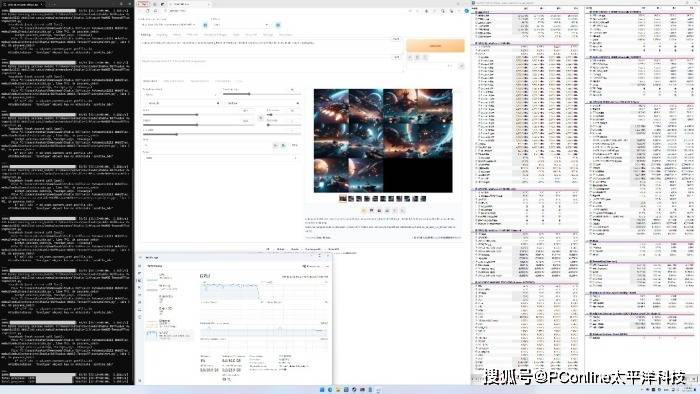Select the first thumbnail below generated grid

343,199
